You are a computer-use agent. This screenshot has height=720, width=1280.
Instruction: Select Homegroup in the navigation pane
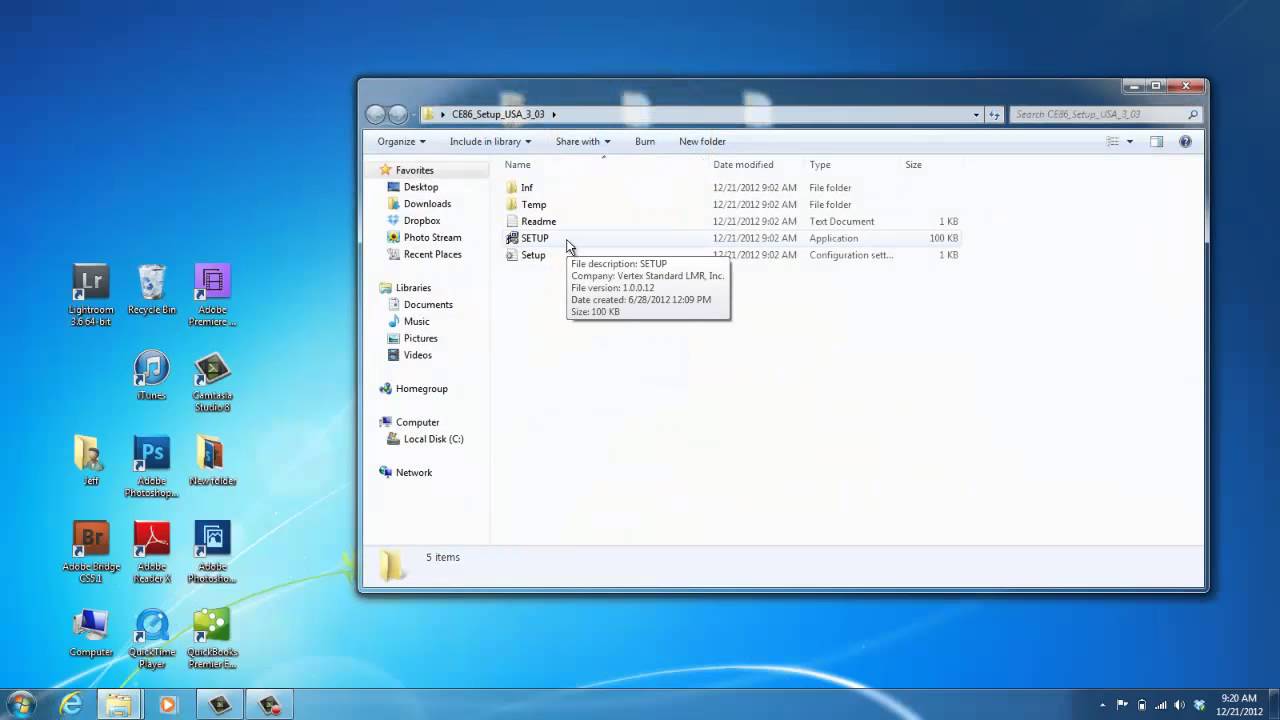pyautogui.click(x=421, y=389)
